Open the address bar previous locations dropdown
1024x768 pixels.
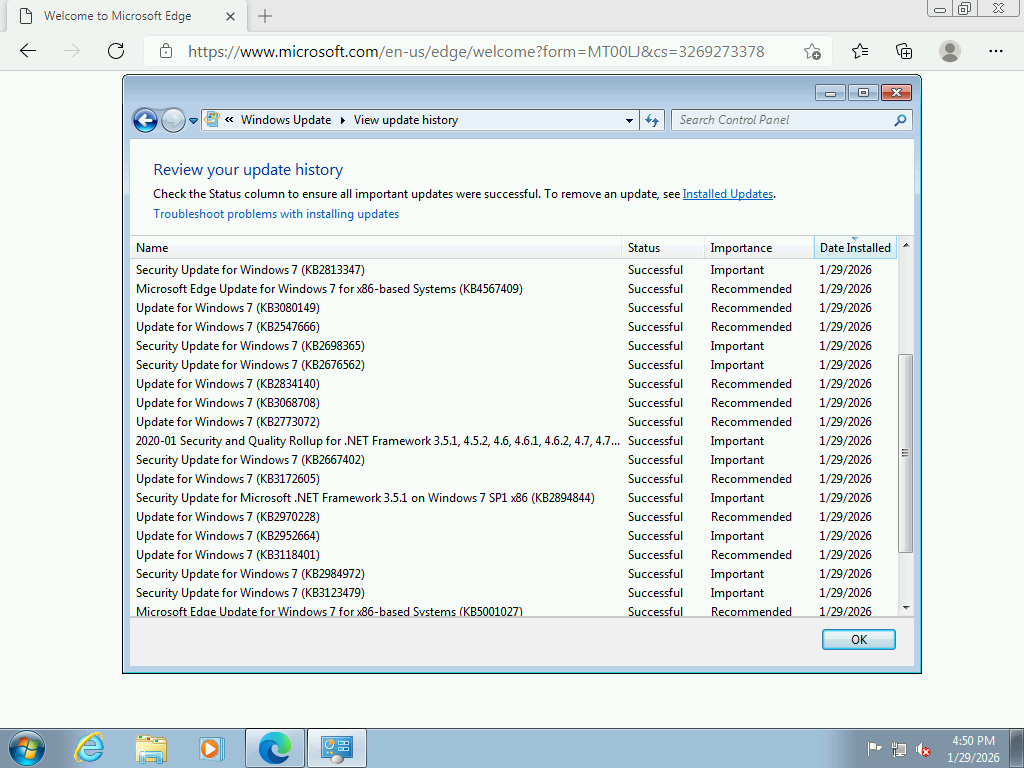629,120
